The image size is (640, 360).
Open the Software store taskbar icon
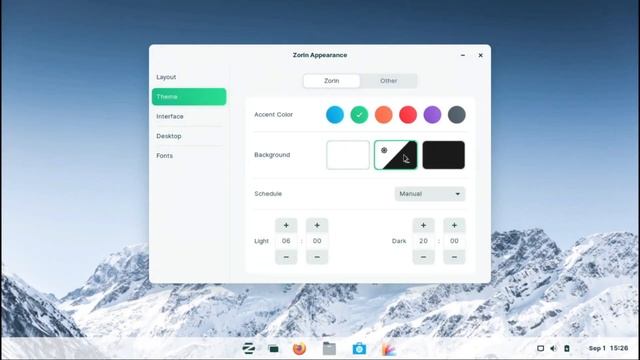pyautogui.click(x=359, y=349)
